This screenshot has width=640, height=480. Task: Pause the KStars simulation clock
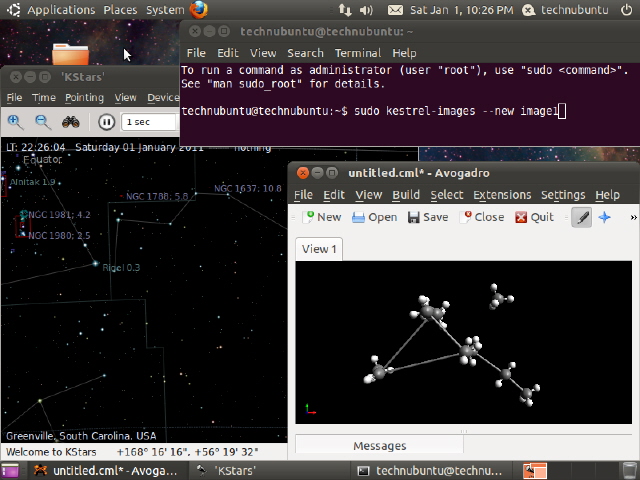106,122
